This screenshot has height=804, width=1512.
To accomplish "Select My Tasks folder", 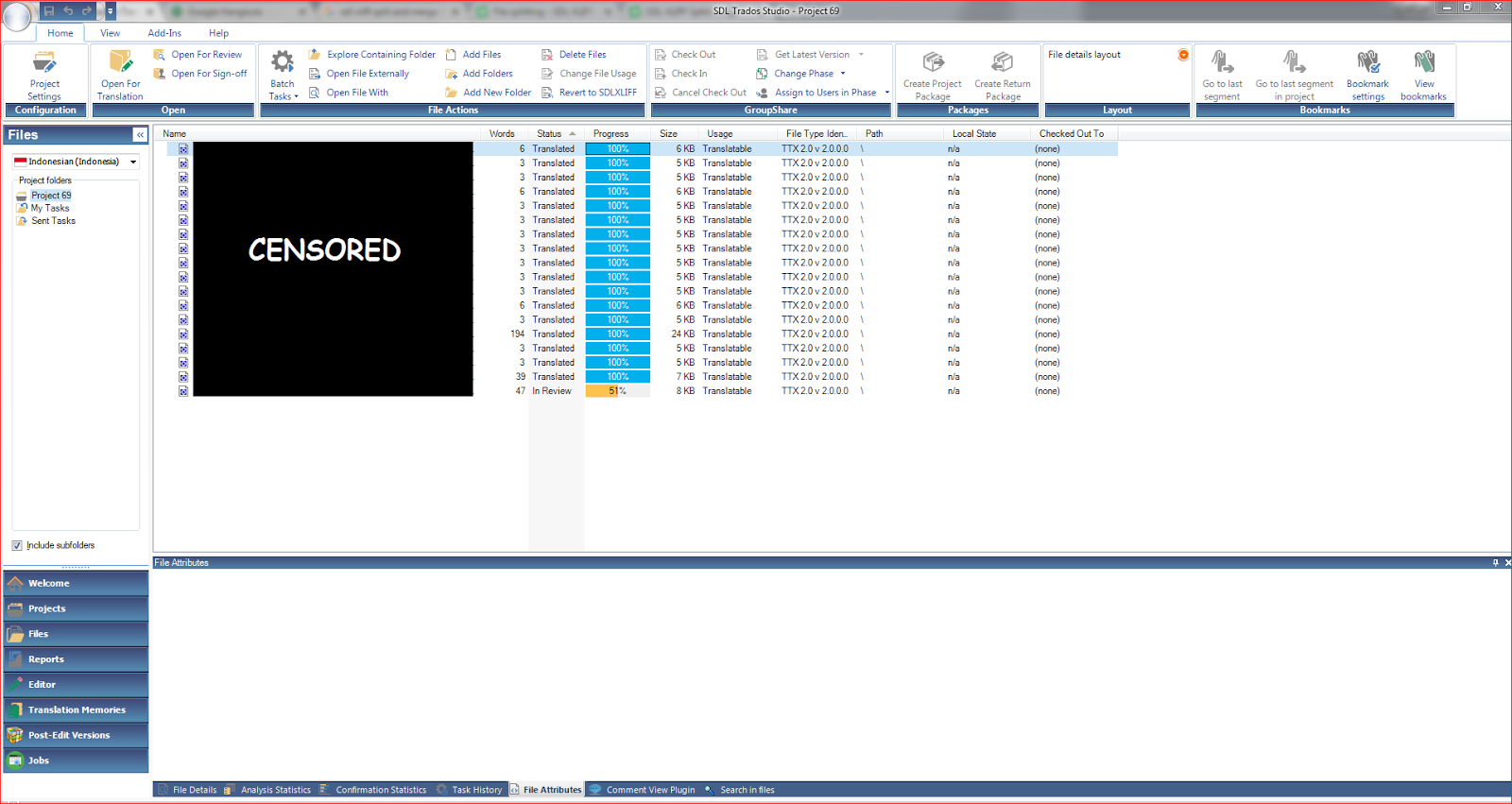I will 50,208.
